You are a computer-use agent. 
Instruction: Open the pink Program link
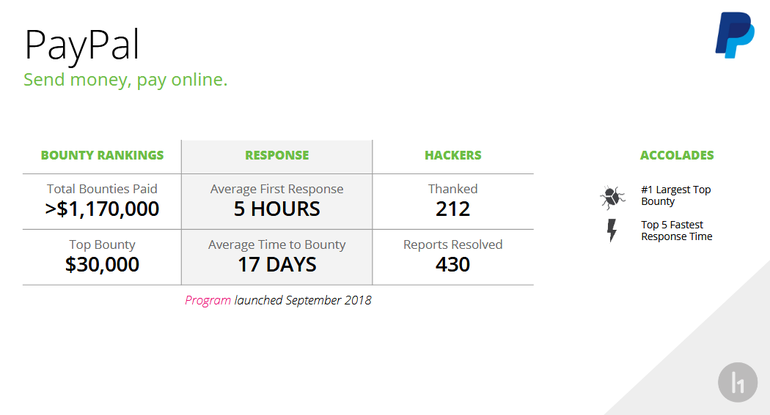(208, 299)
